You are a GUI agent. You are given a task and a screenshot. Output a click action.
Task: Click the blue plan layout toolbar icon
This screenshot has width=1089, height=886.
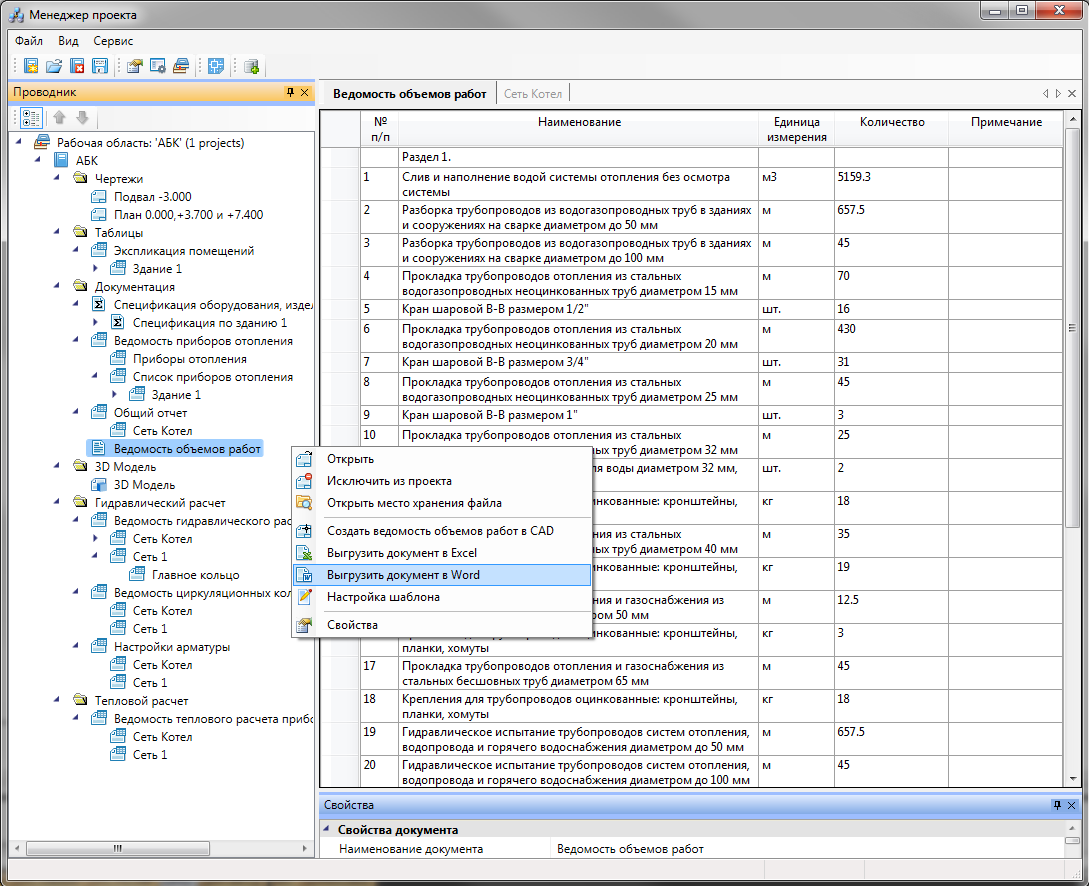point(216,66)
